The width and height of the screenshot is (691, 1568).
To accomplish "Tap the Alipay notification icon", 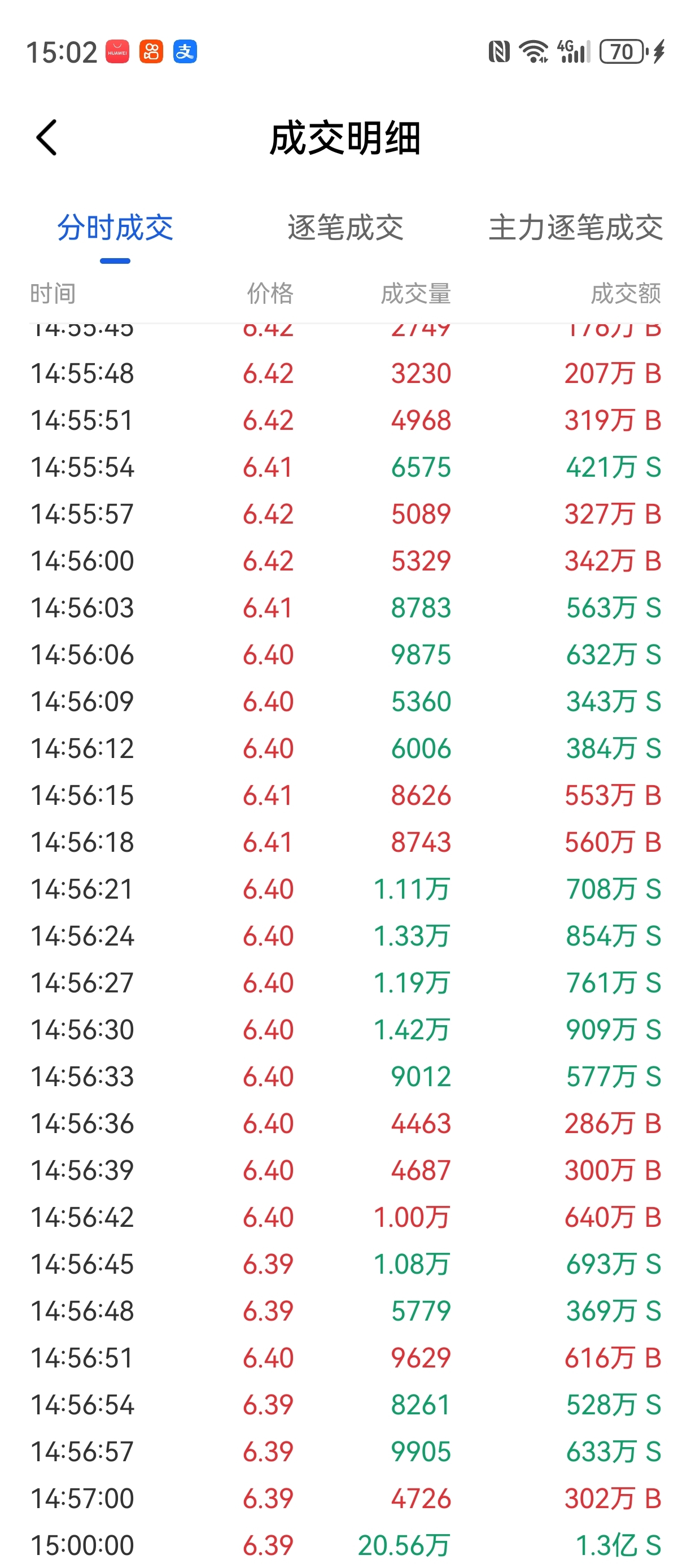I will click(185, 52).
